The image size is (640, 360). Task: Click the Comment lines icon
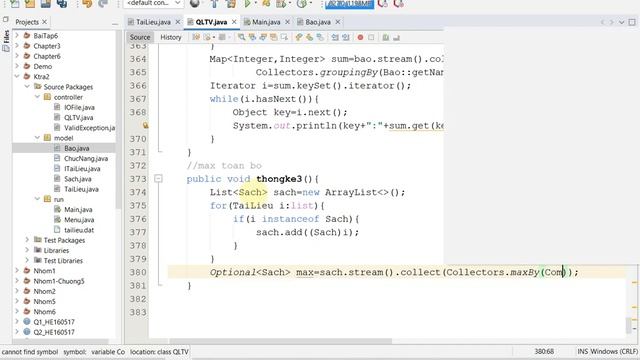point(386,37)
